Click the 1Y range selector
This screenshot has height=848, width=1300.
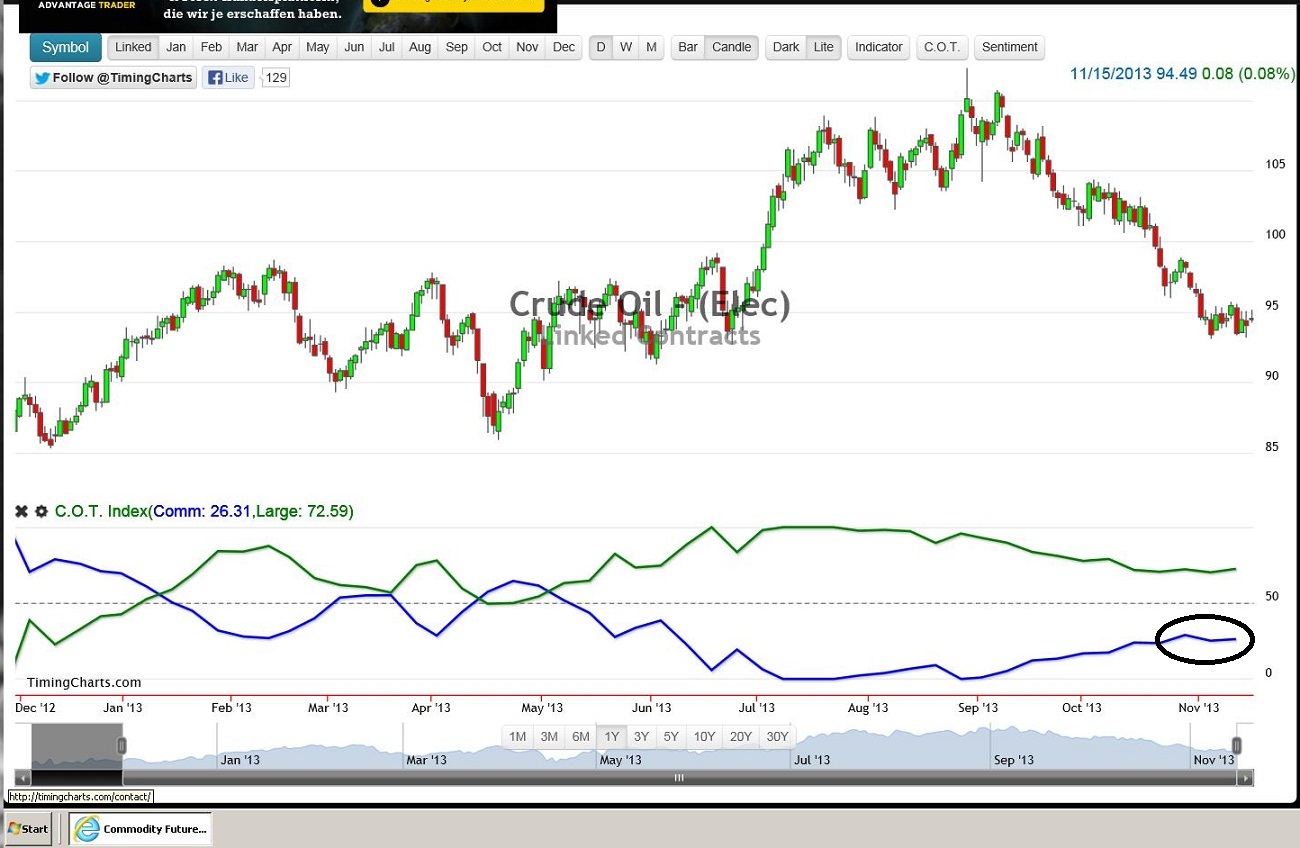pos(612,736)
